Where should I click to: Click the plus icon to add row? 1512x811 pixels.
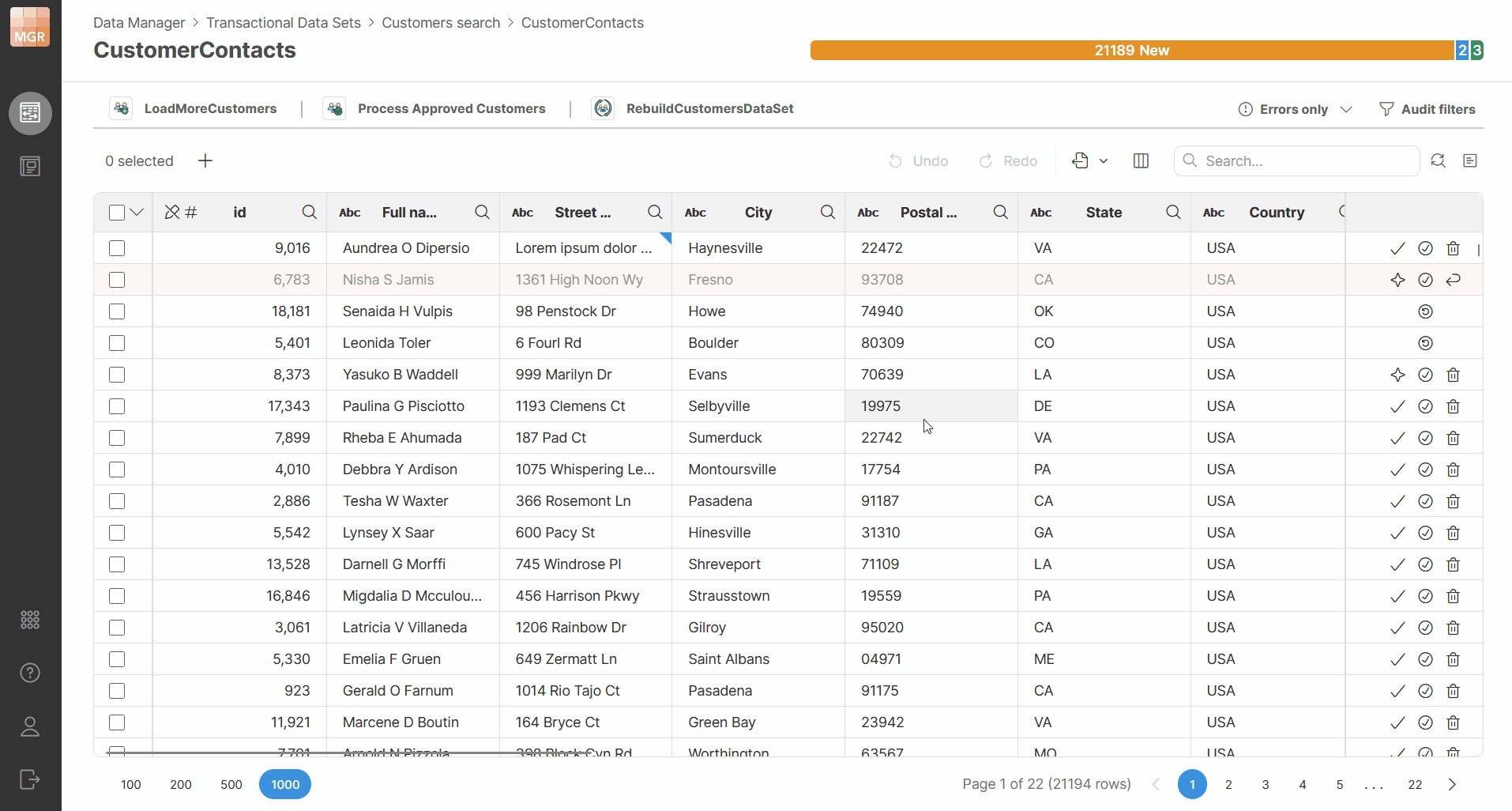pyautogui.click(x=205, y=161)
